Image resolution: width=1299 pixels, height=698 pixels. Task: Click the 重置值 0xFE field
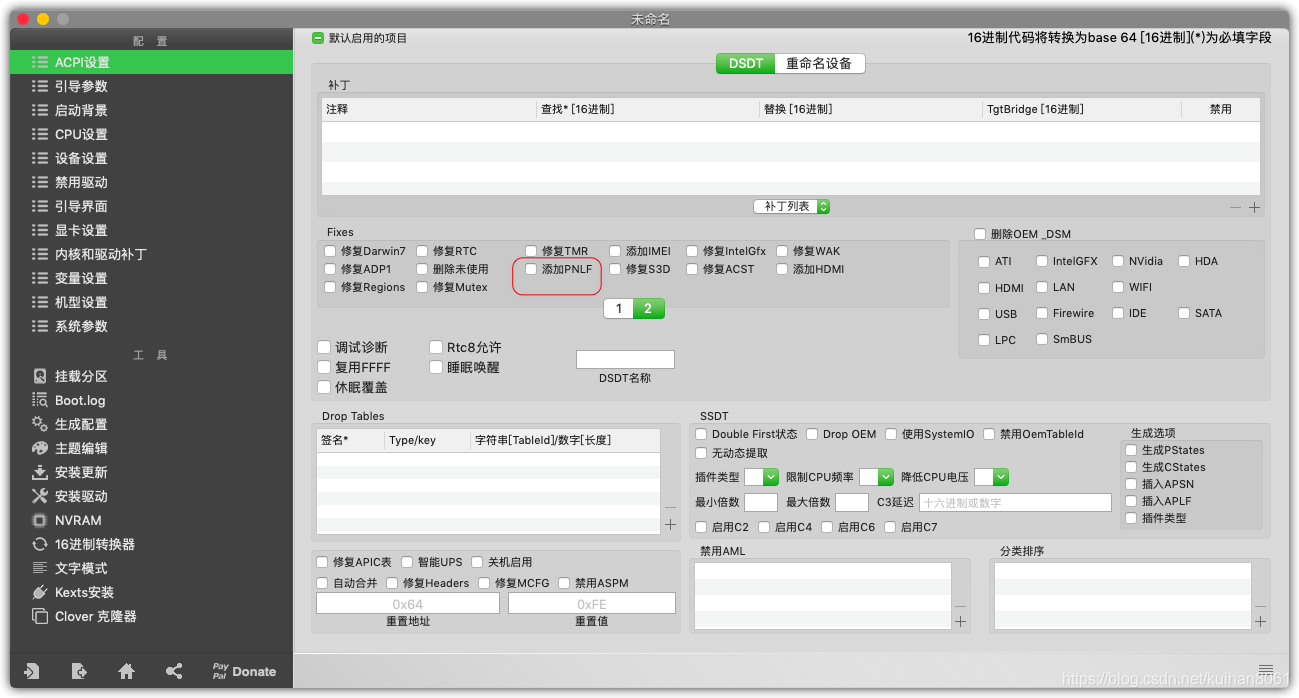tap(592, 603)
